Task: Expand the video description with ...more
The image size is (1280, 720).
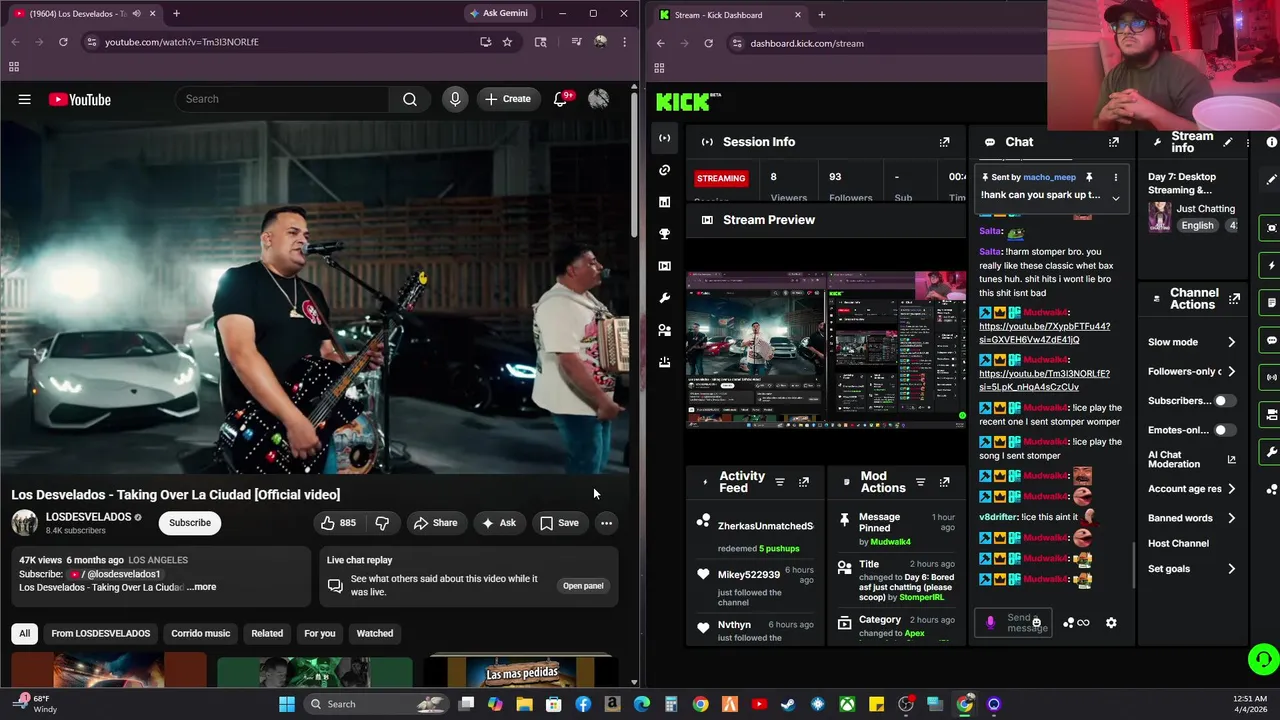Action: click(x=201, y=587)
